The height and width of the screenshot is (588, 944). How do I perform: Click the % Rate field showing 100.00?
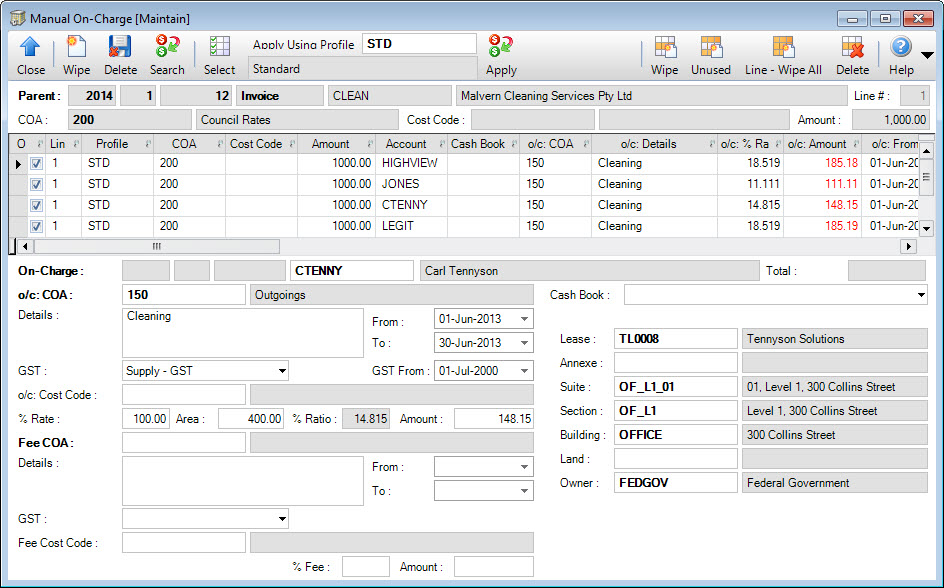click(146, 419)
